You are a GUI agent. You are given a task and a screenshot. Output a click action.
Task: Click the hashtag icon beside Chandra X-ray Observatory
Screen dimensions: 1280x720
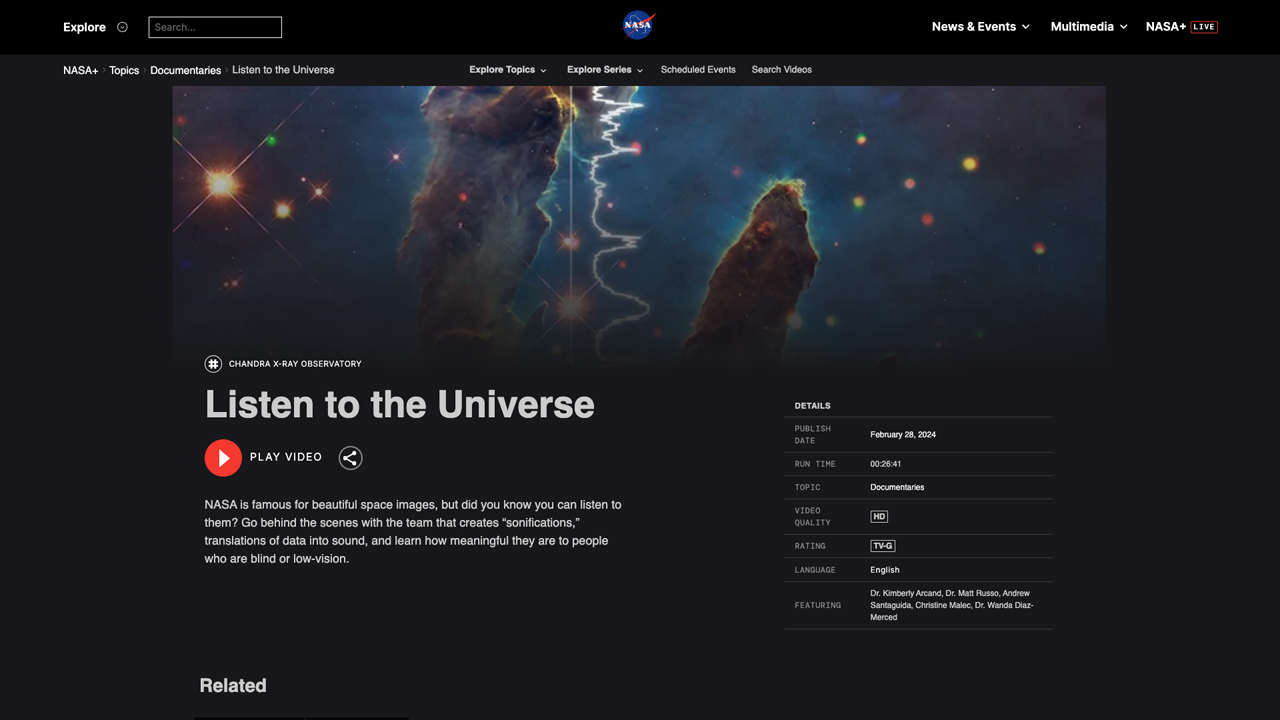(213, 364)
